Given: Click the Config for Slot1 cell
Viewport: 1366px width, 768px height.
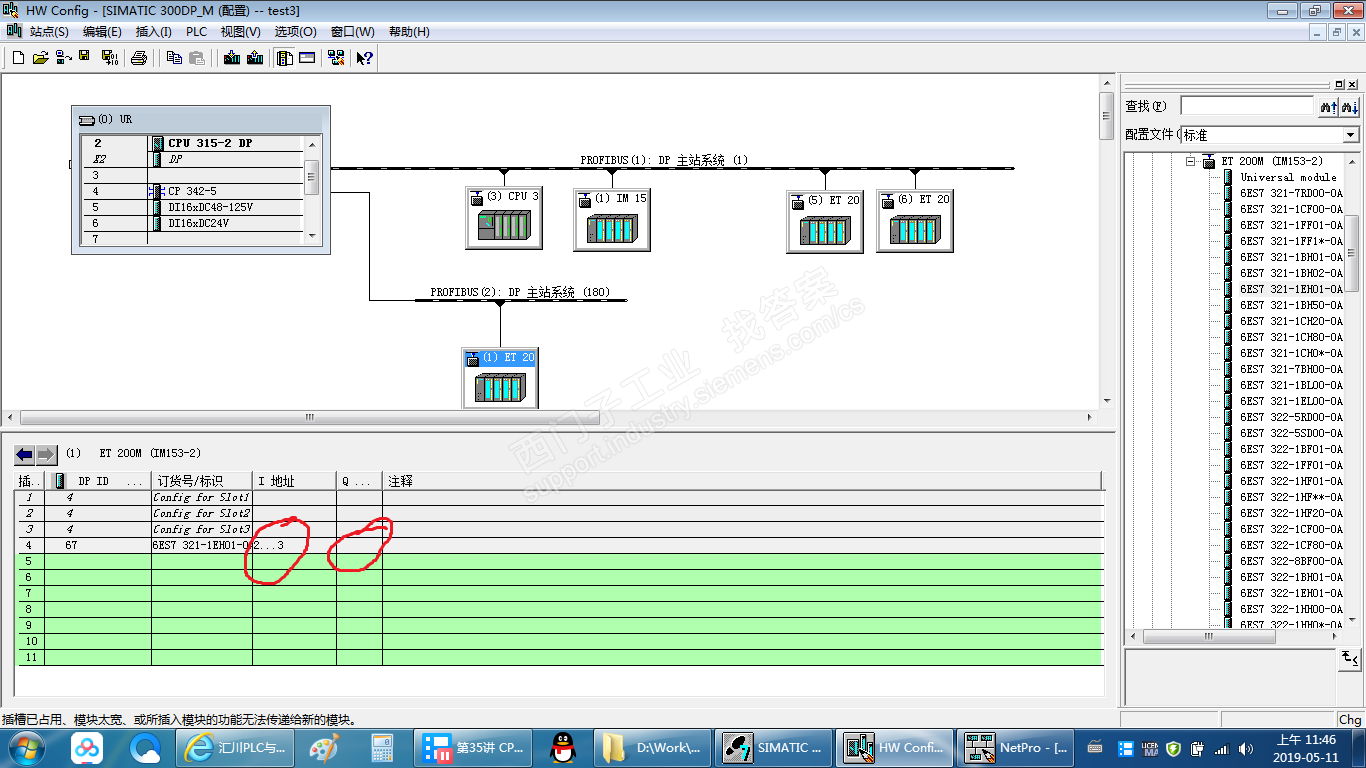Looking at the screenshot, I should (201, 497).
